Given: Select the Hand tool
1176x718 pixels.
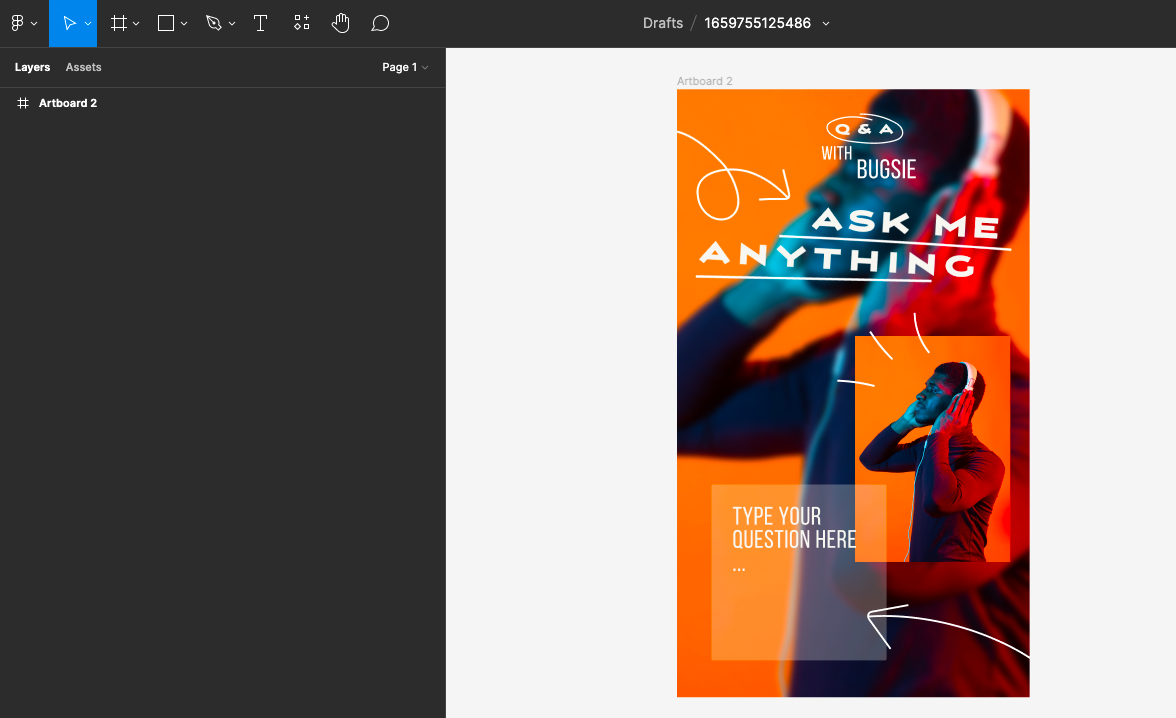Looking at the screenshot, I should coord(341,23).
